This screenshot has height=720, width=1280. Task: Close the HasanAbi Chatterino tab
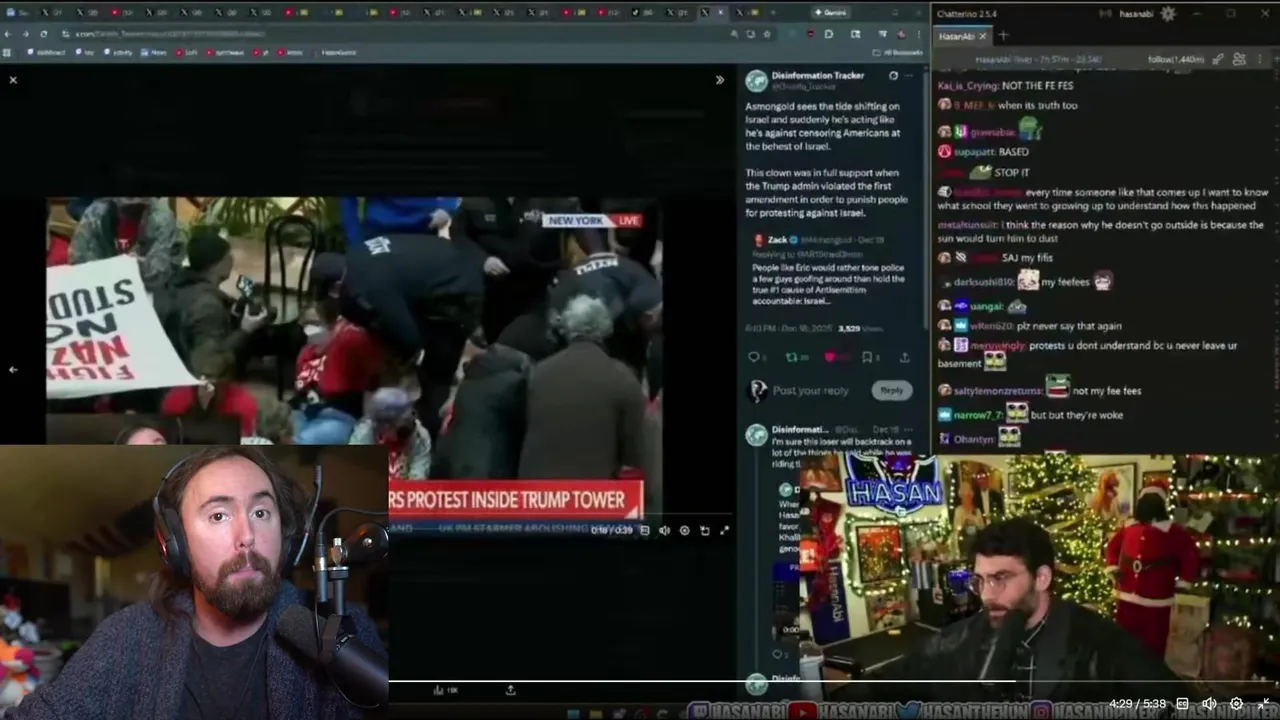tap(982, 36)
